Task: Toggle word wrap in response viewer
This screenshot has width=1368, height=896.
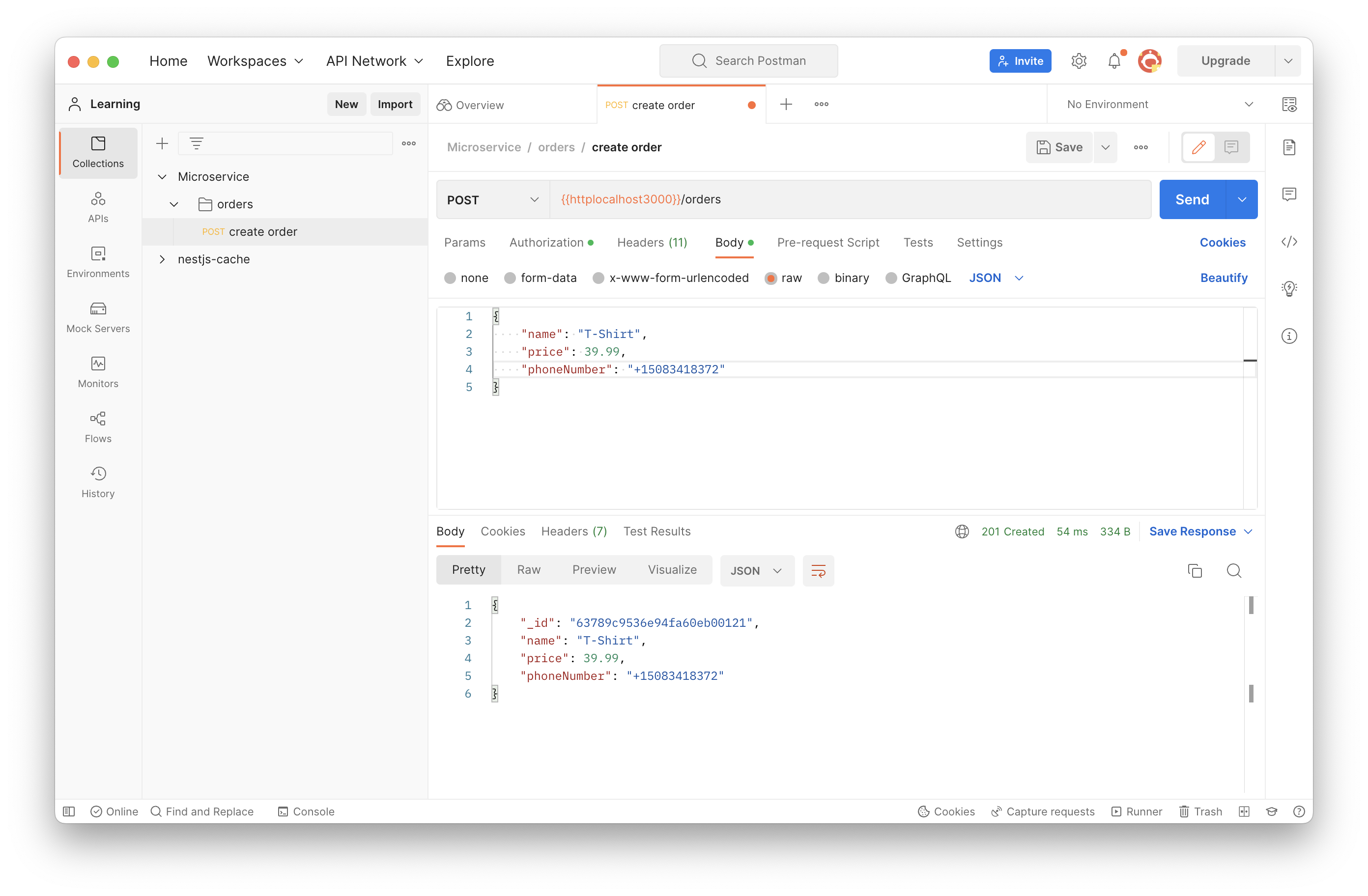Action: click(x=818, y=571)
